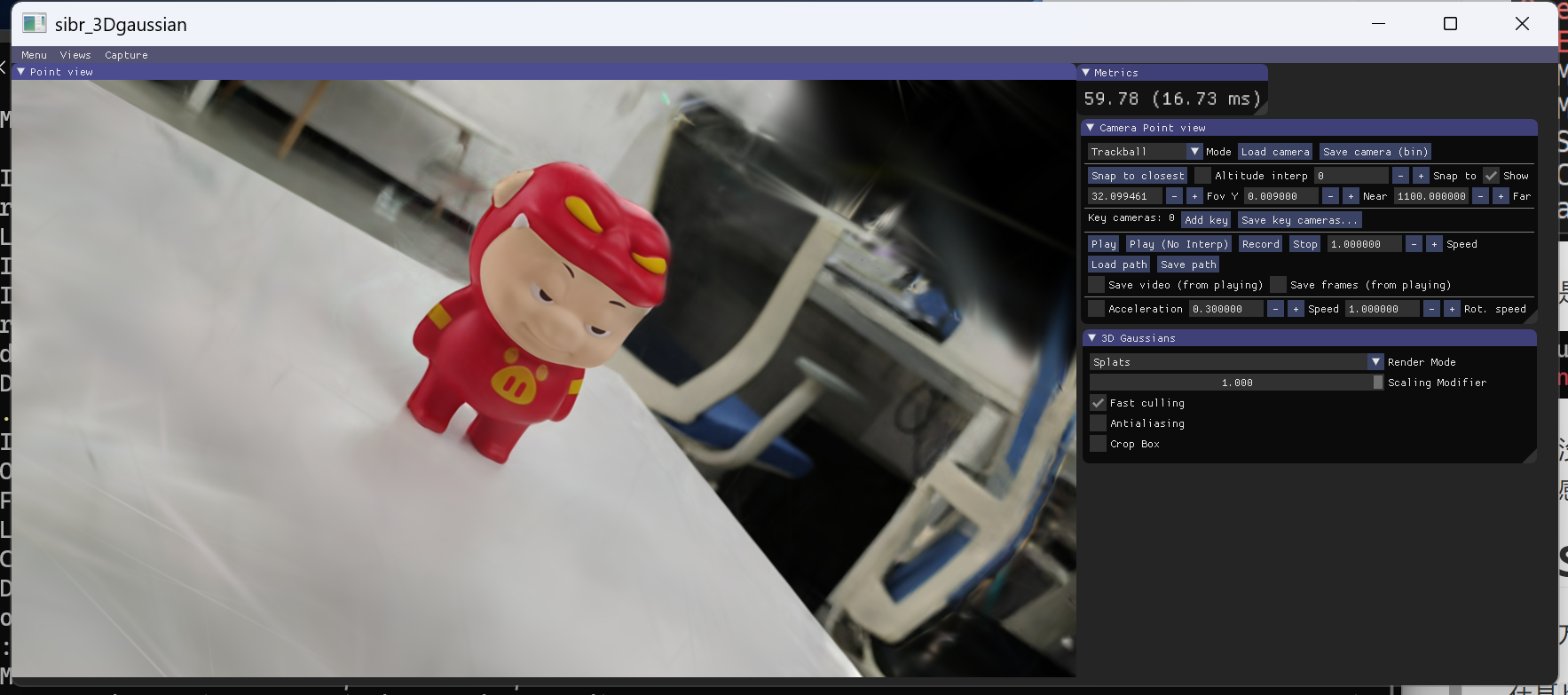This screenshot has width=1568, height=695.
Task: Collapse the Point view panel
Action: (x=20, y=72)
